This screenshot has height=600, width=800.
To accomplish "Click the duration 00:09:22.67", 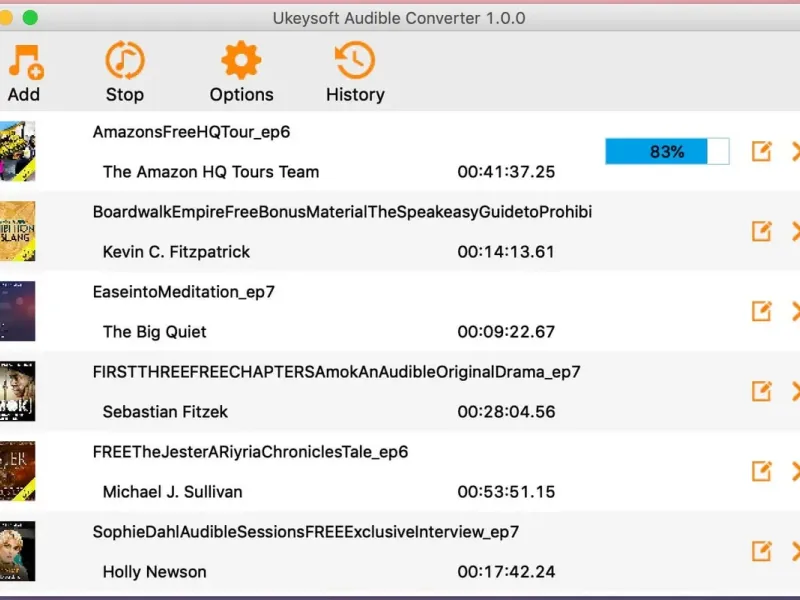I will point(506,332).
